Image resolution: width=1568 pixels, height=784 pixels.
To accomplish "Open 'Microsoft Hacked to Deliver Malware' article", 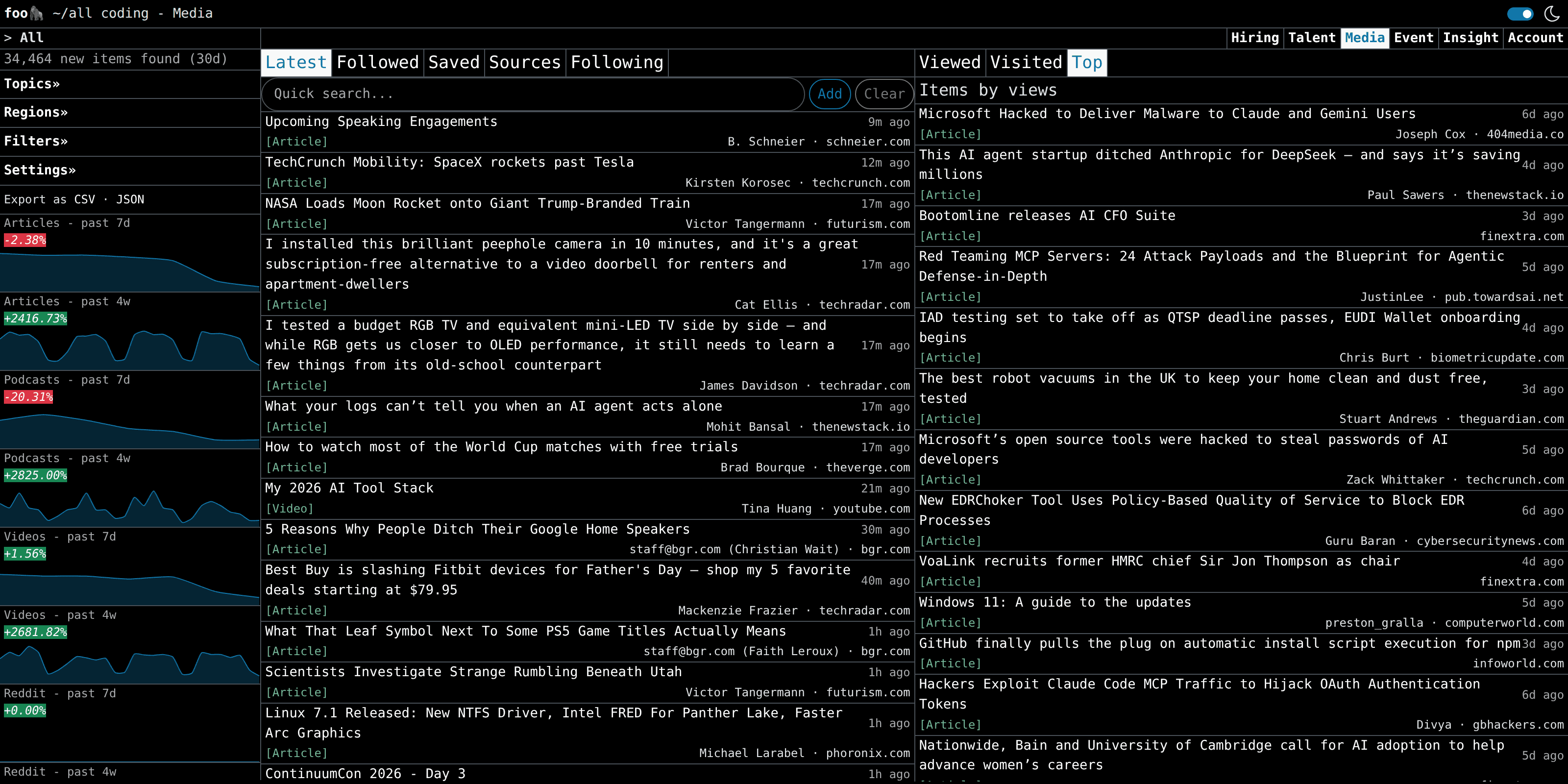I will click(1168, 114).
